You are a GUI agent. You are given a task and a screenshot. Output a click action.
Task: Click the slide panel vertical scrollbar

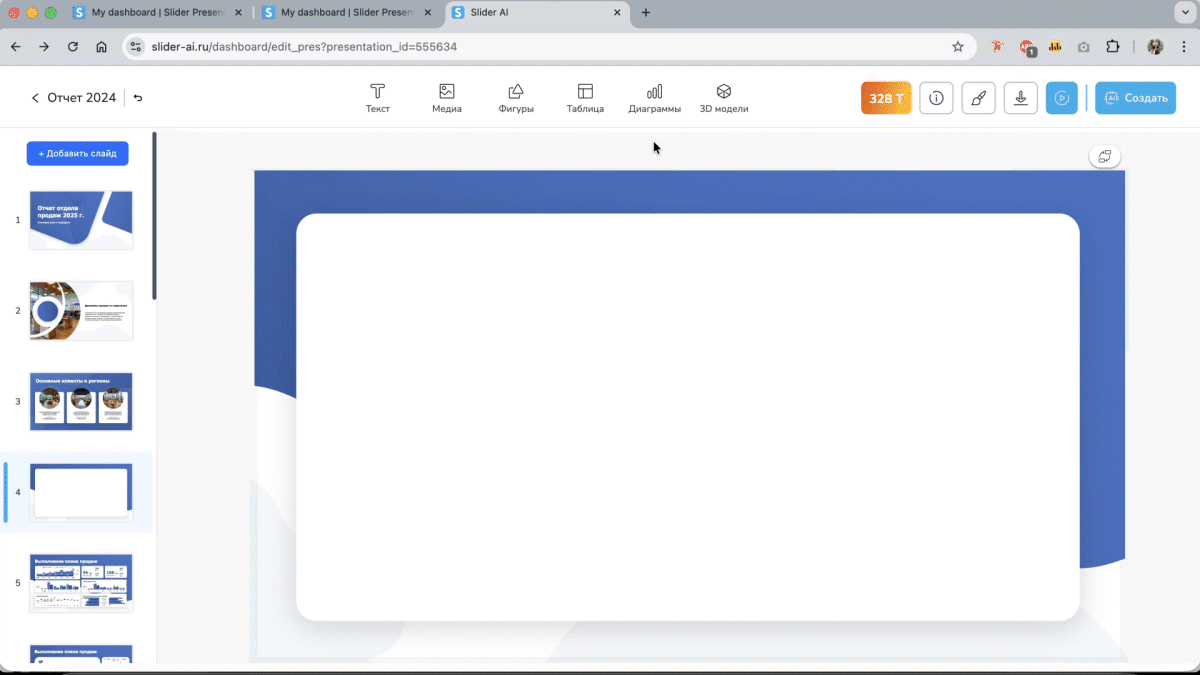click(154, 215)
